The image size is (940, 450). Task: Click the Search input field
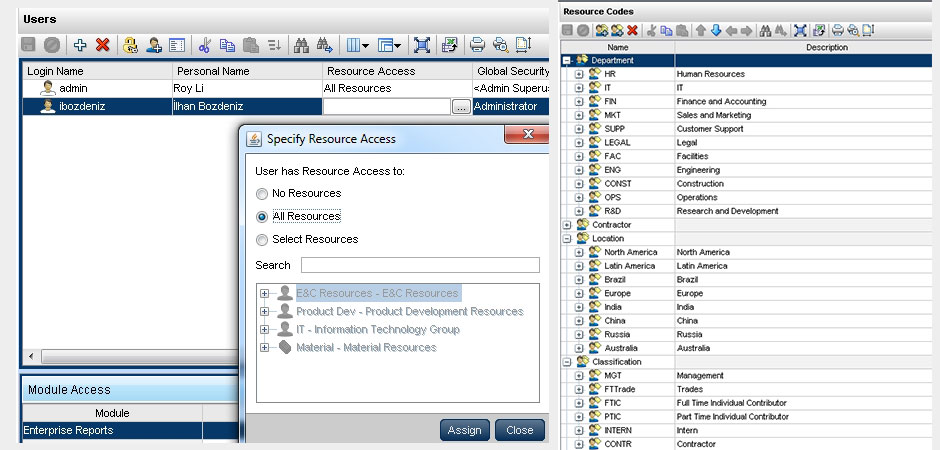(x=420, y=265)
